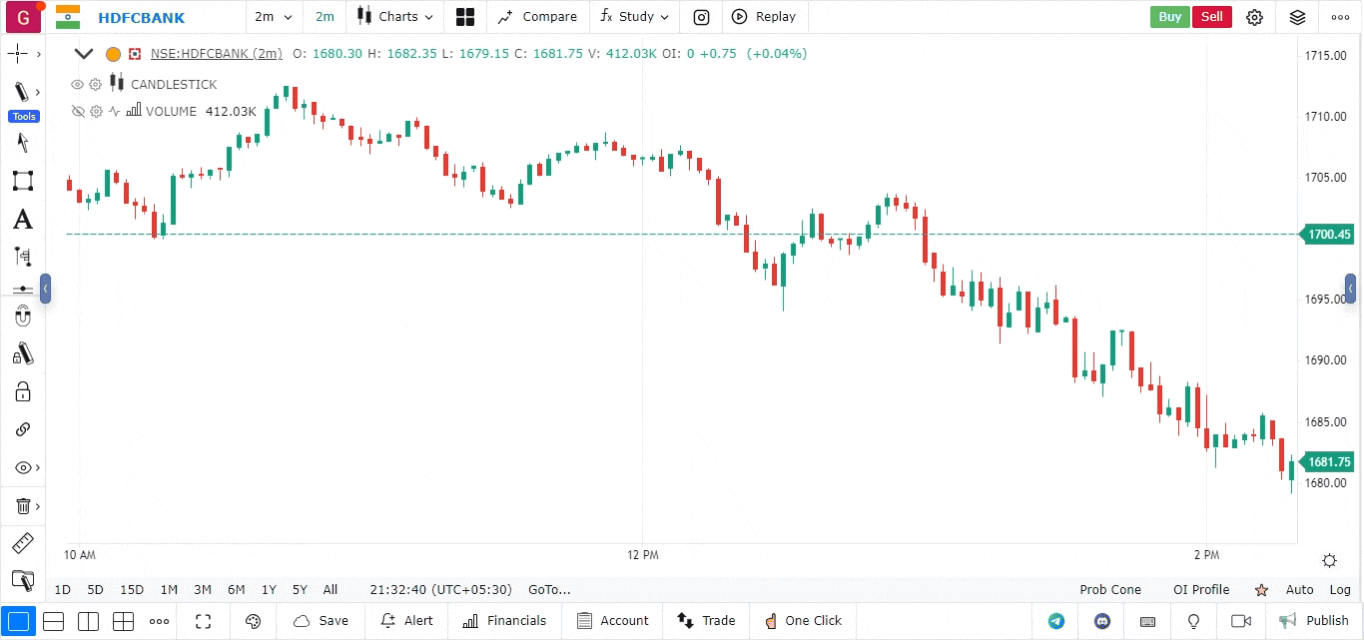This screenshot has width=1364, height=640.
Task: Open the Study indicators dropdown
Action: (635, 17)
